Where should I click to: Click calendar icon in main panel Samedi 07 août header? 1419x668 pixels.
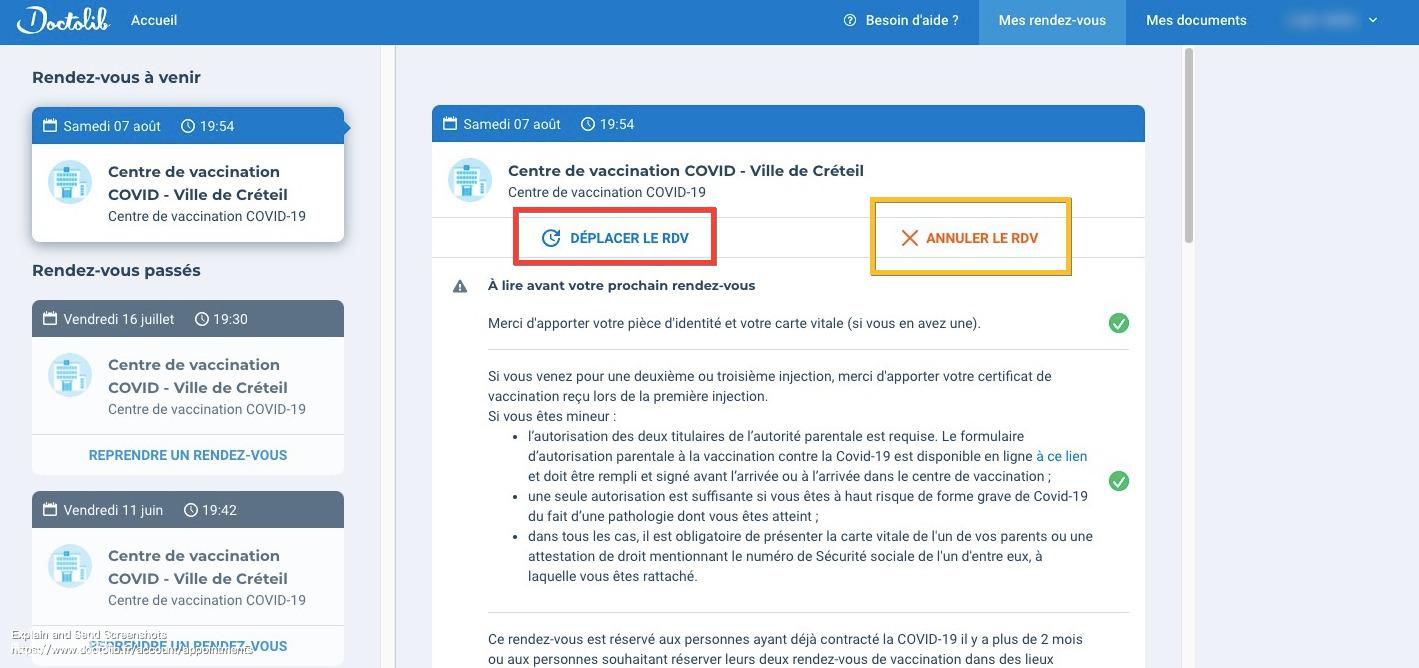point(450,124)
